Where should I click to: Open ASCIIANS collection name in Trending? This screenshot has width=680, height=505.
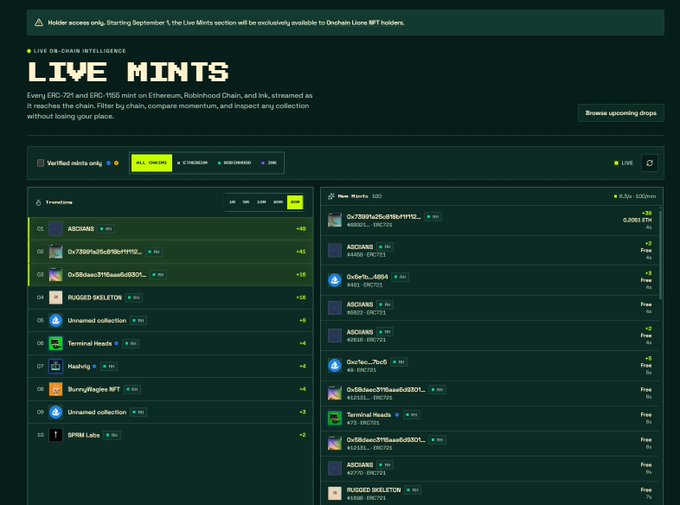[x=81, y=229]
